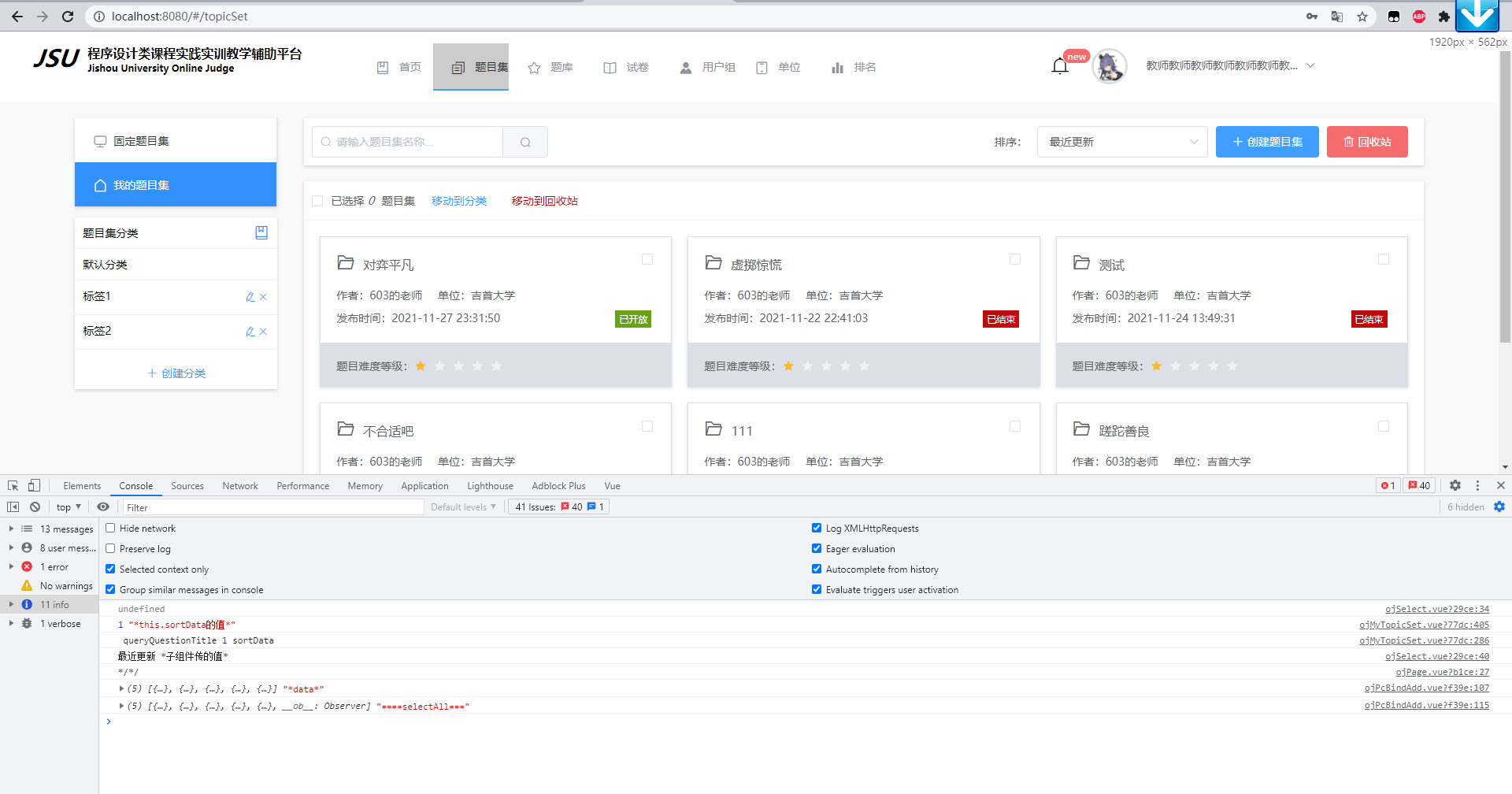Click the 创建题目集 blue button
Image resolution: width=1512 pixels, height=794 pixels.
click(x=1266, y=142)
